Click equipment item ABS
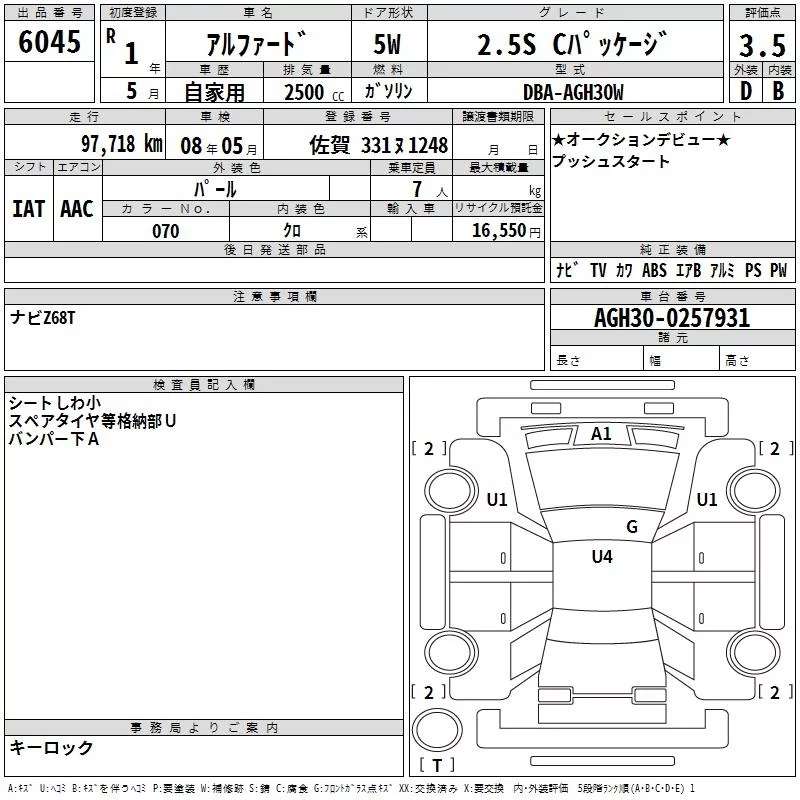The width and height of the screenshot is (800, 800). click(x=655, y=270)
